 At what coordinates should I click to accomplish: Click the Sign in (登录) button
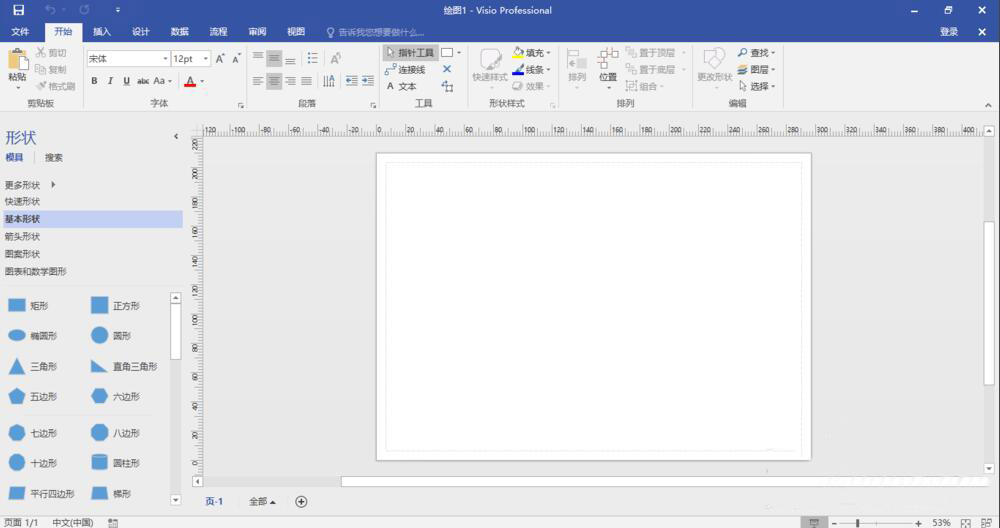[x=949, y=32]
